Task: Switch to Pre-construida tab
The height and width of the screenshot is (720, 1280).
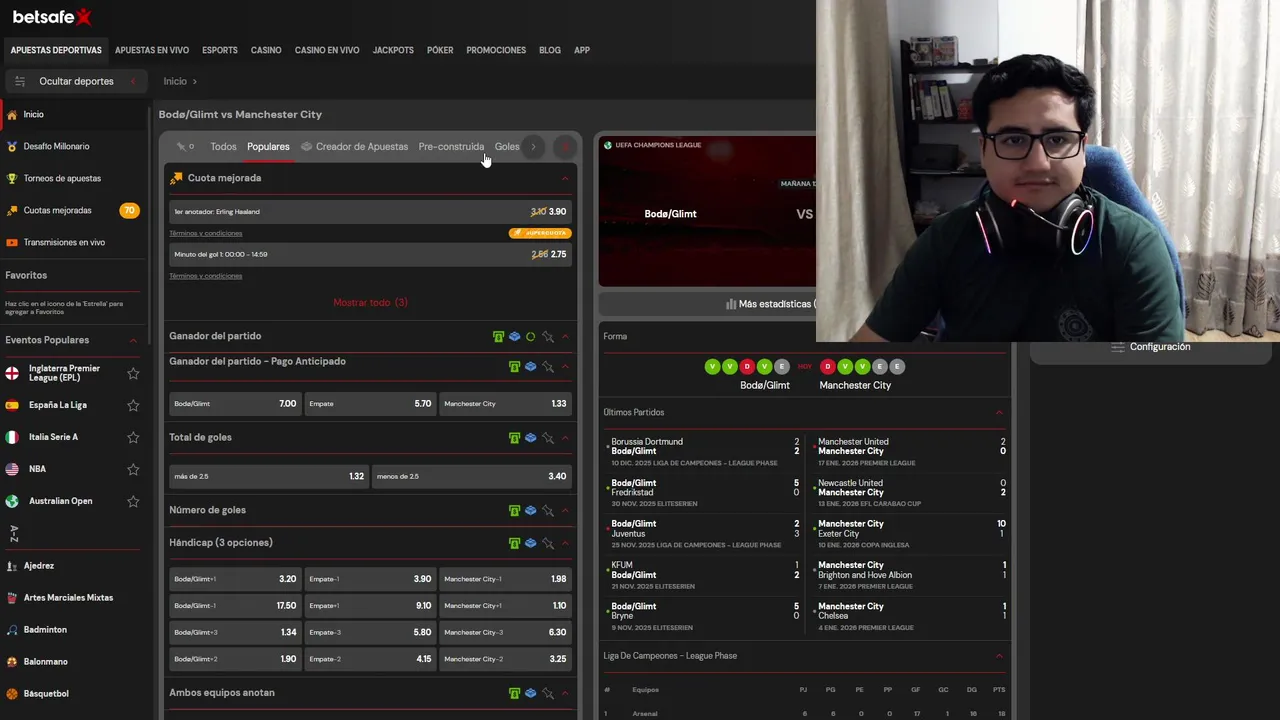Action: point(451,147)
